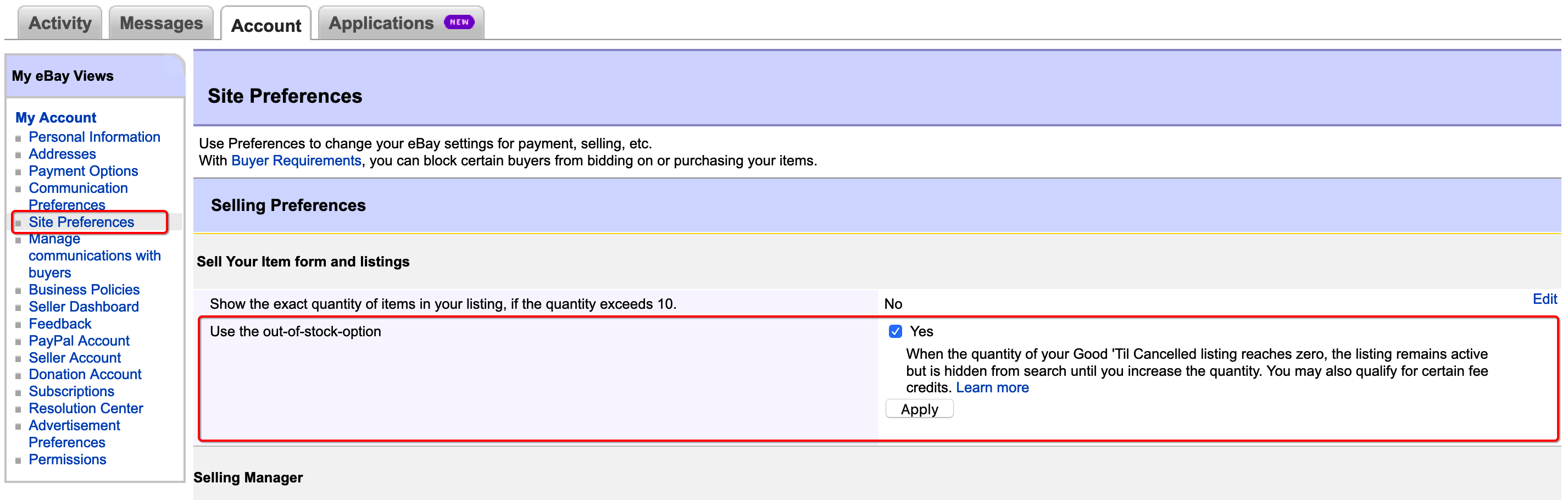The image size is (1568, 500).
Task: Click 'Sell Your Item form and listings' heading
Action: (303, 262)
